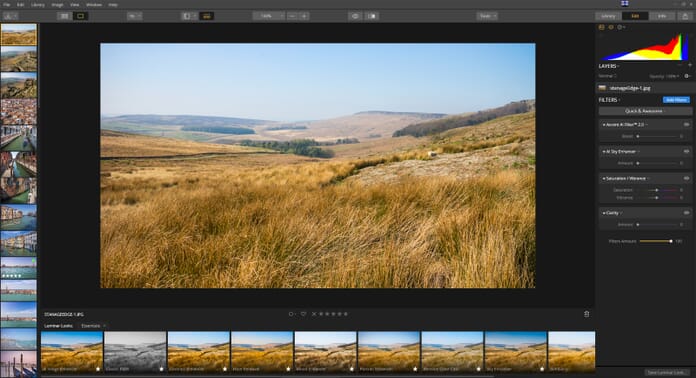Open the Normal blend mode dropdown
The image size is (696, 378).
click(607, 76)
